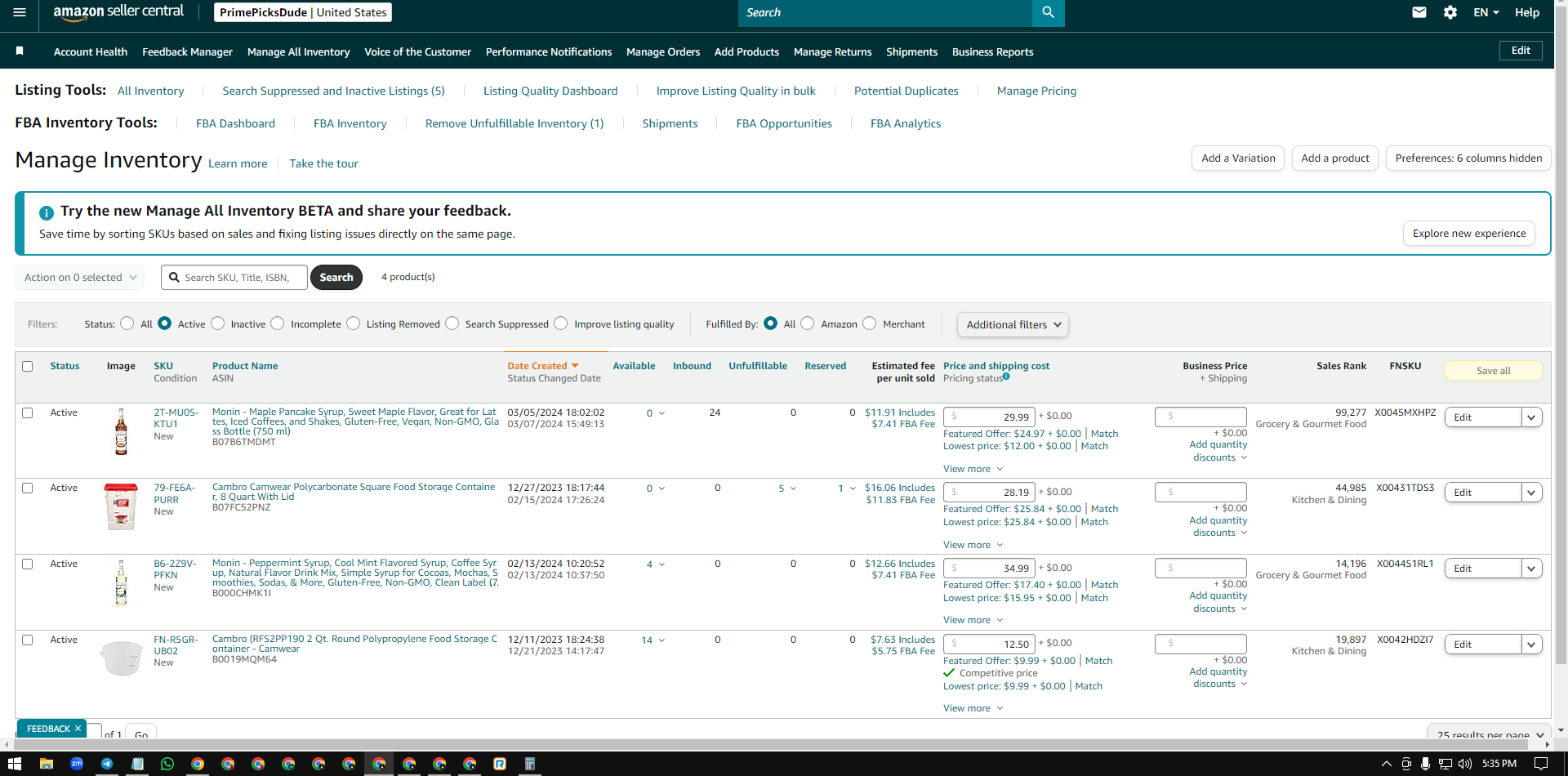Check the select-all checkbox in table header
This screenshot has width=1568, height=776.
point(28,366)
